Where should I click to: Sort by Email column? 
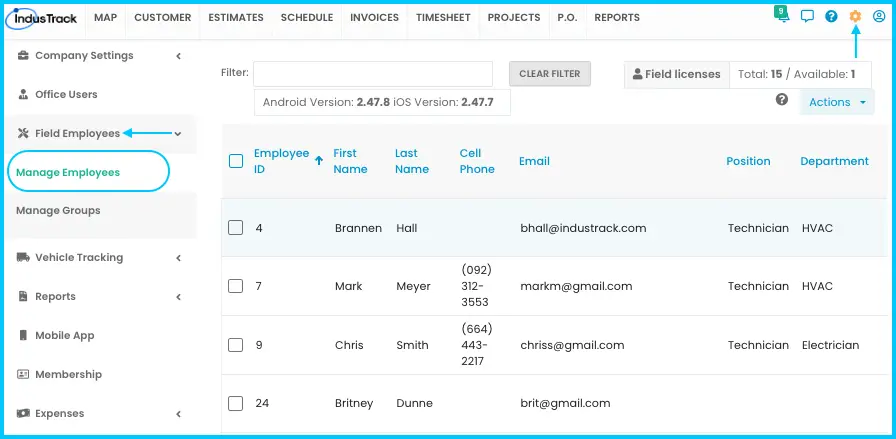point(534,161)
